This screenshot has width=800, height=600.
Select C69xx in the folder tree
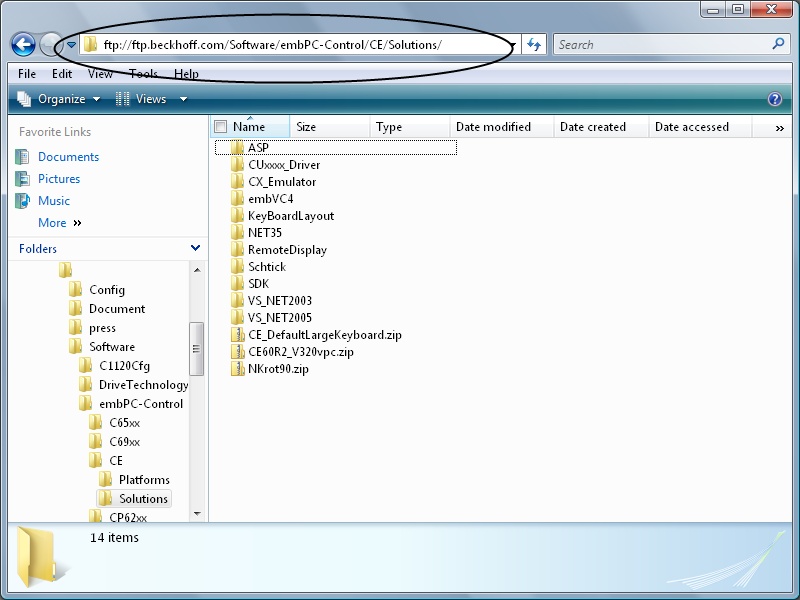pos(124,442)
